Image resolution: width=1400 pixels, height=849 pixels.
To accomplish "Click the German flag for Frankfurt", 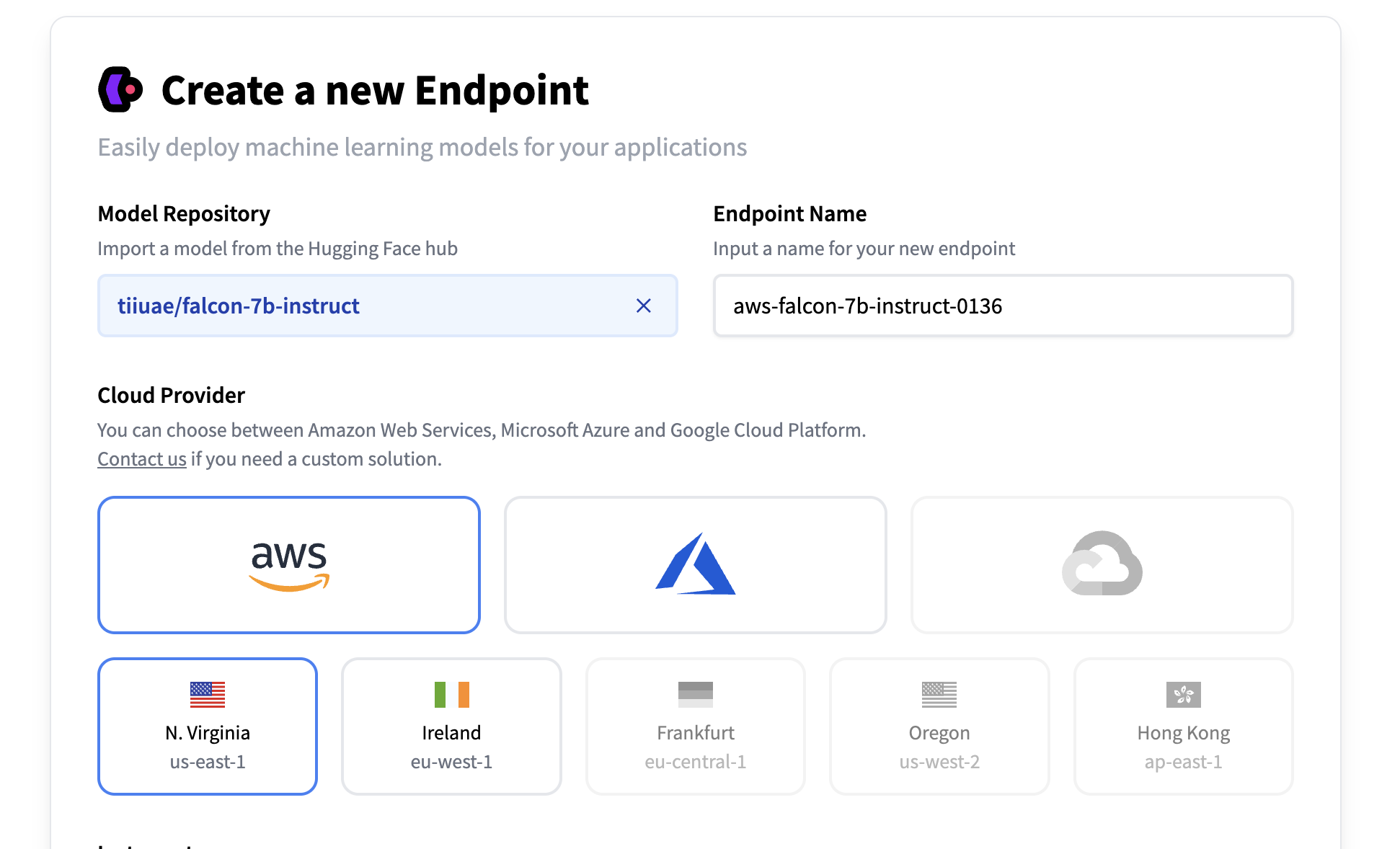I will 695,694.
